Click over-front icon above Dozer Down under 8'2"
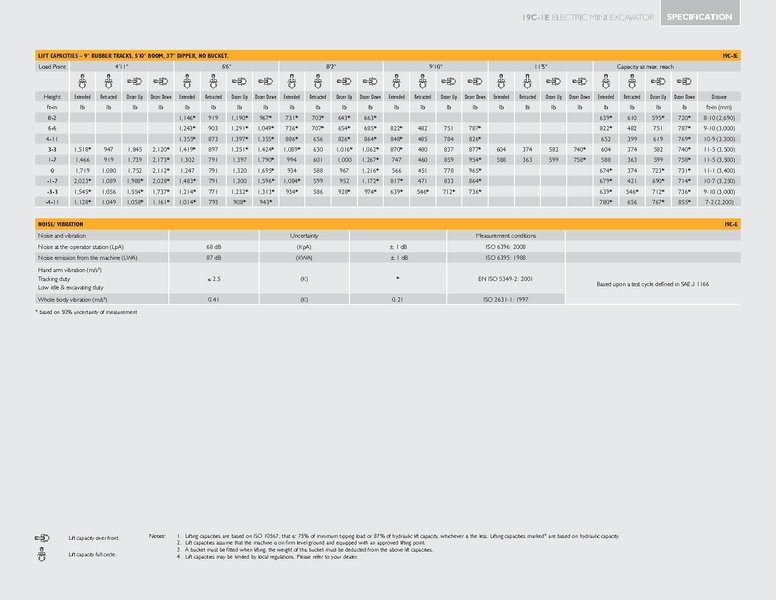The image size is (776, 600). (370, 81)
